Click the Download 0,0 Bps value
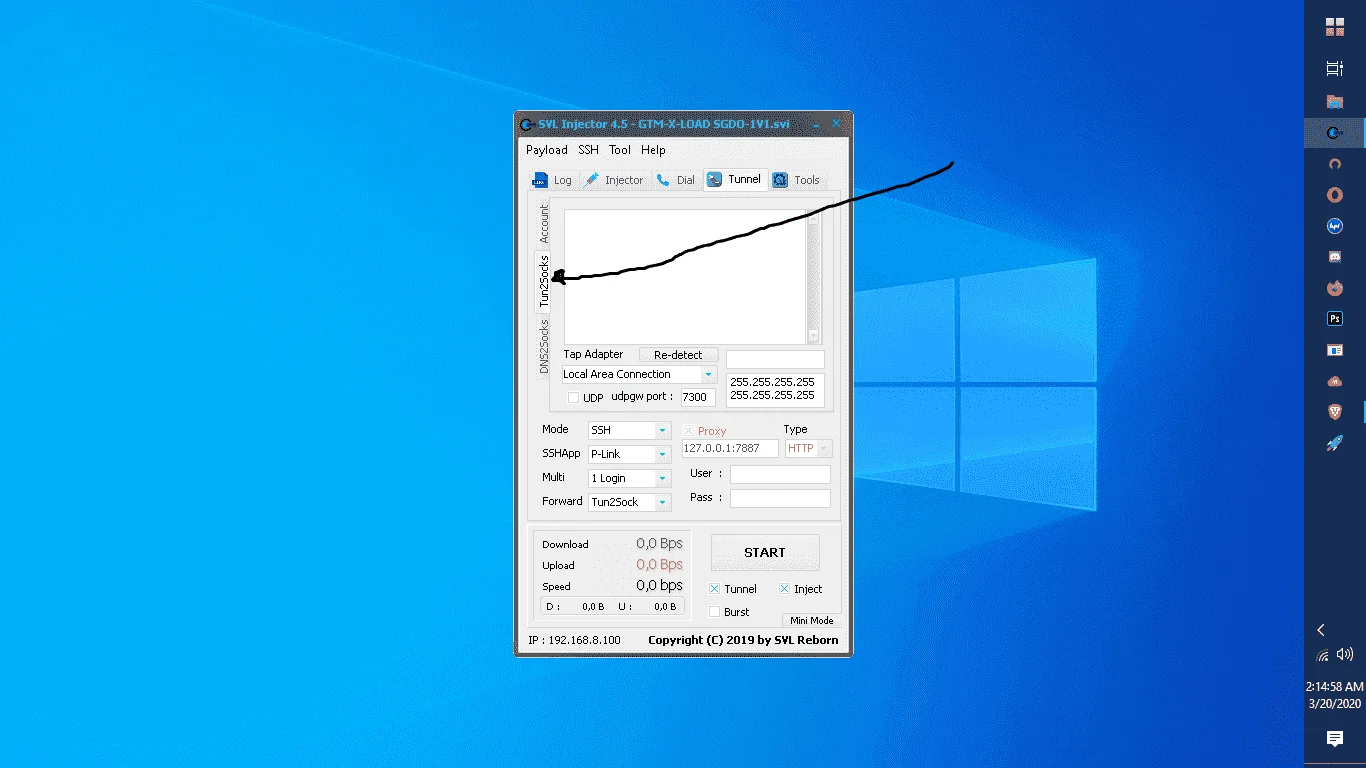 tap(659, 544)
